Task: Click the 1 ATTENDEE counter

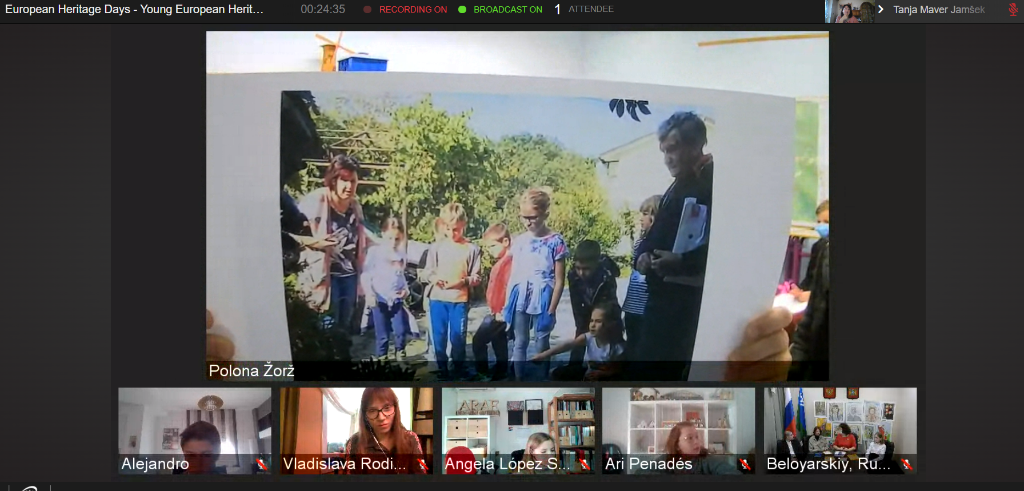Action: [x=584, y=9]
